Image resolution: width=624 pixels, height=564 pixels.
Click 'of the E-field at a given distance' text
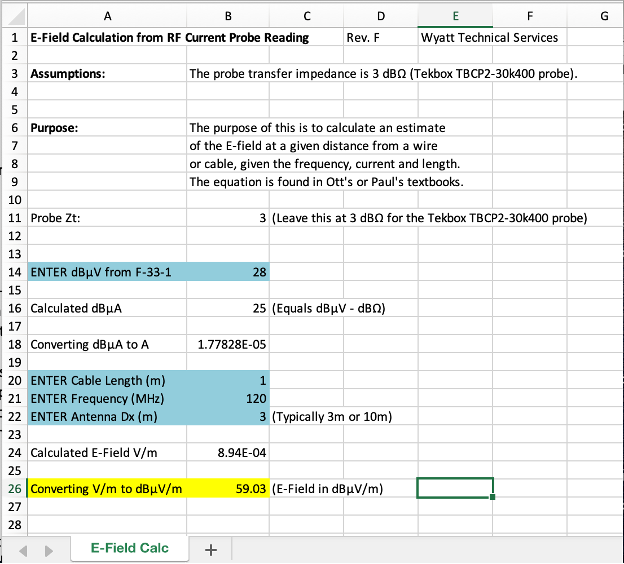coord(313,146)
